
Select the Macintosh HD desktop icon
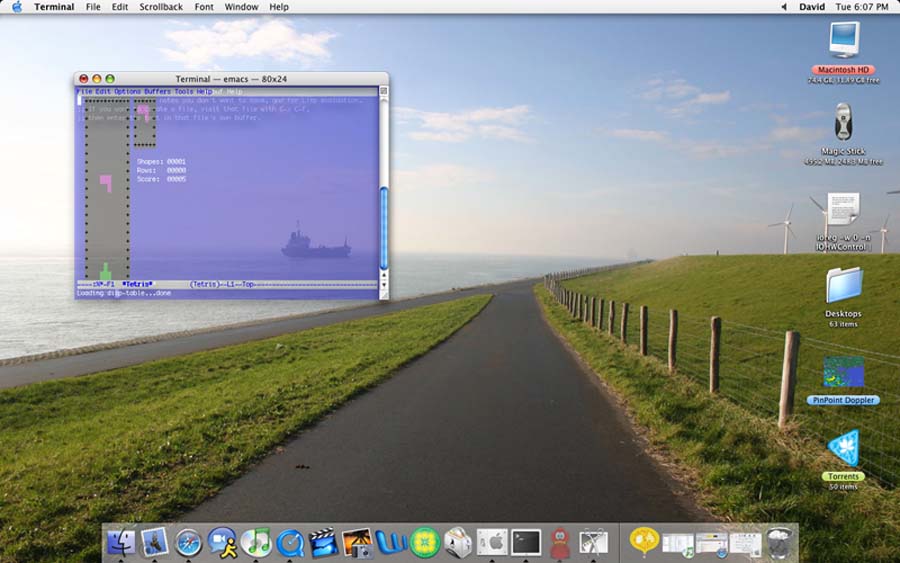(844, 42)
